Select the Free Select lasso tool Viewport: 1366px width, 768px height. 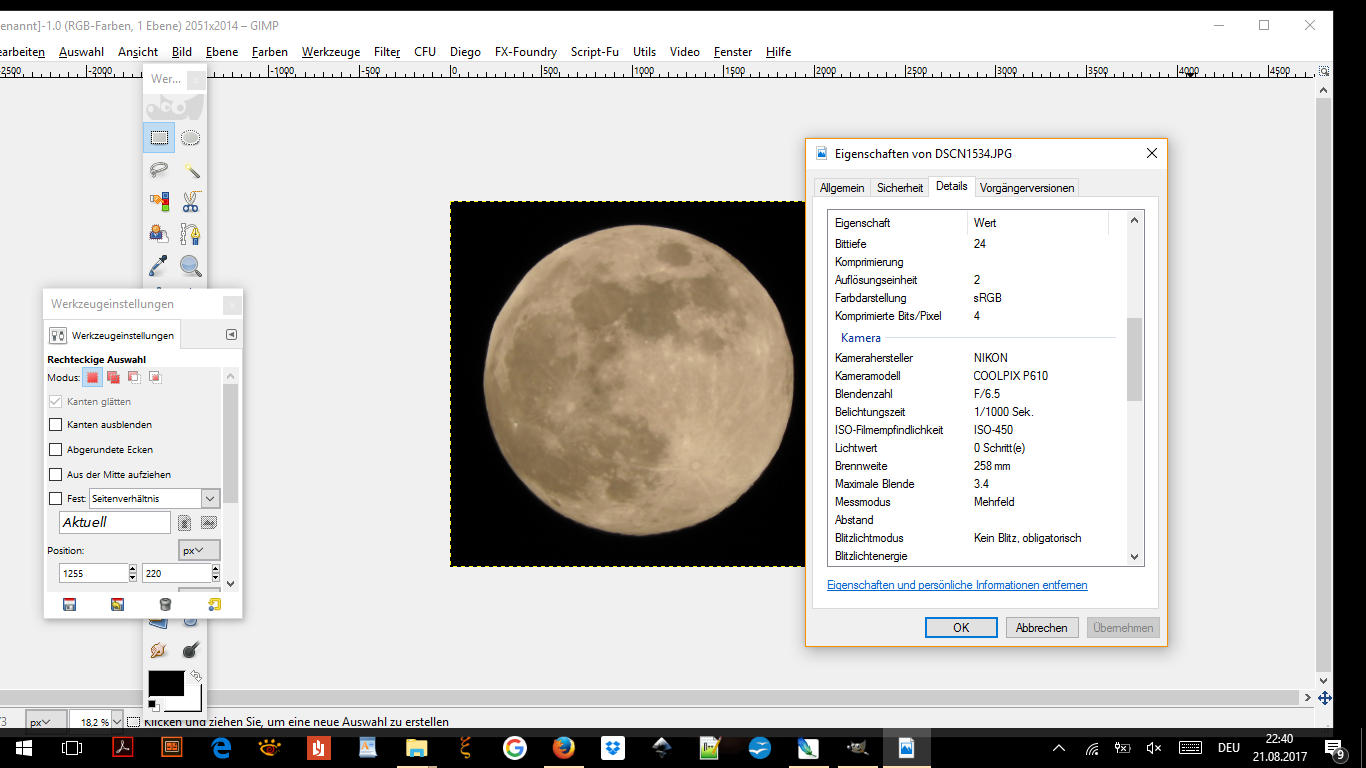click(x=159, y=170)
